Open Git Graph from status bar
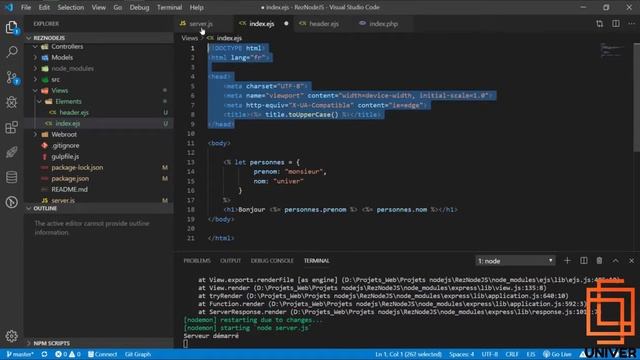Screen dimensions: 640x360 pyautogui.click(x=138, y=354)
